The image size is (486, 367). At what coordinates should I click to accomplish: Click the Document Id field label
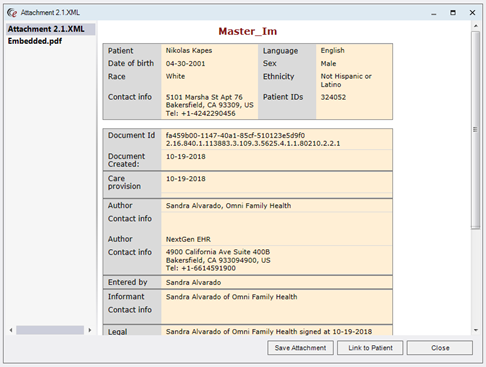tap(131, 135)
